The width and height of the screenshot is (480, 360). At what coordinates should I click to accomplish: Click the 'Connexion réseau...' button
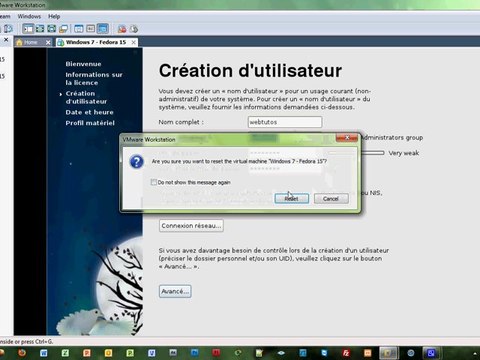(x=191, y=226)
